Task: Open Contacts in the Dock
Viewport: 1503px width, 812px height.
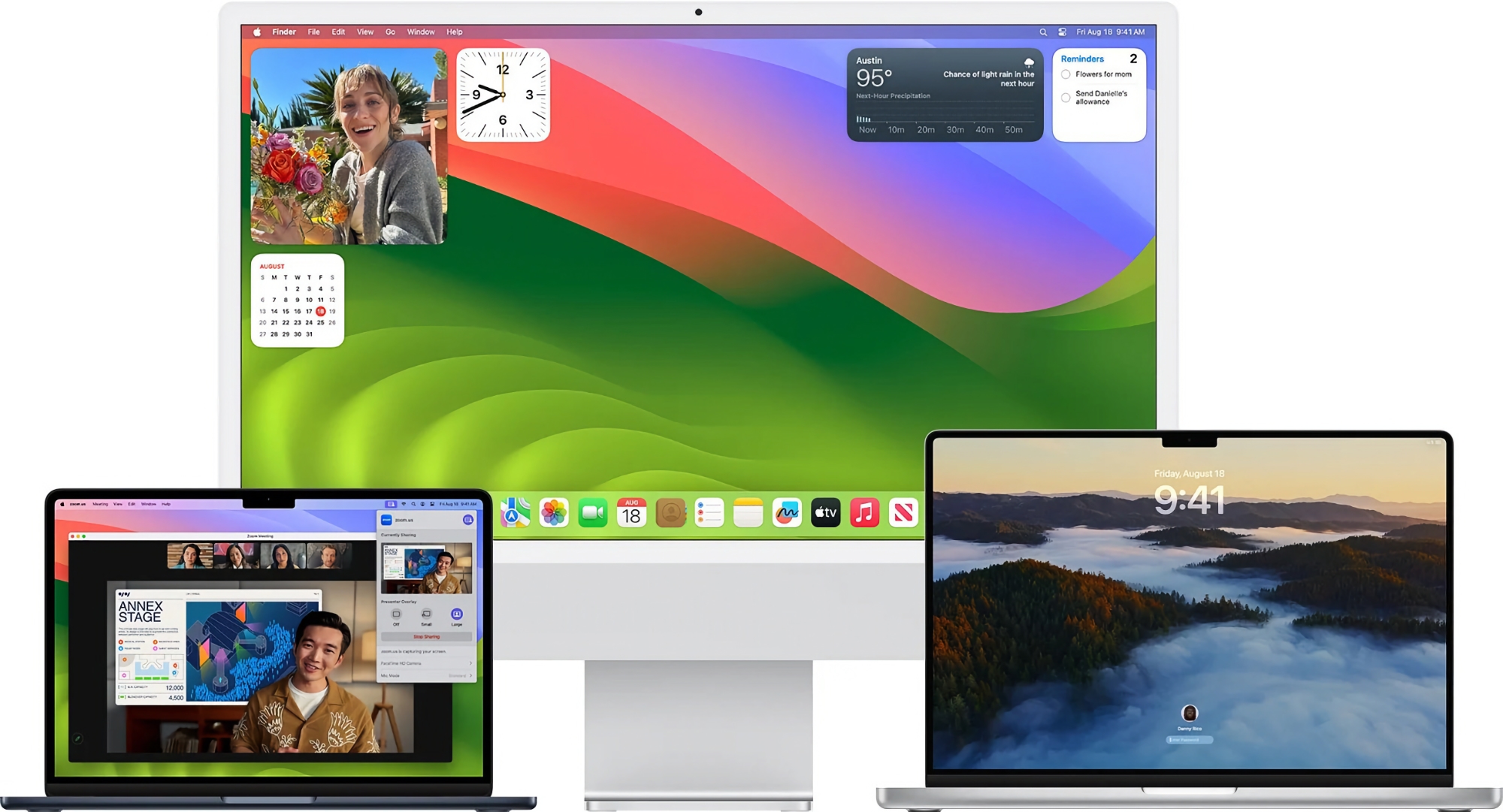Action: tap(670, 513)
